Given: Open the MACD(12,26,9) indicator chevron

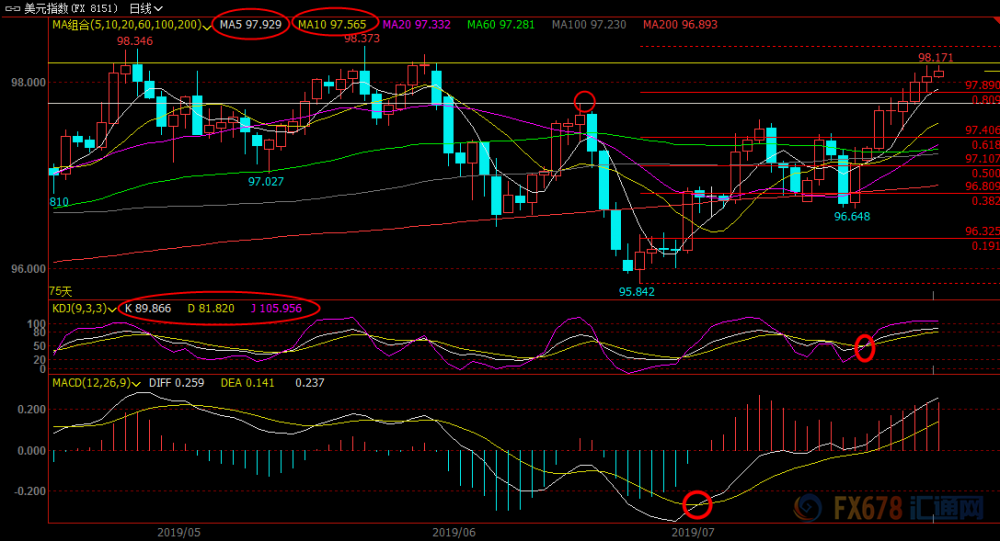Looking at the screenshot, I should click(x=136, y=384).
